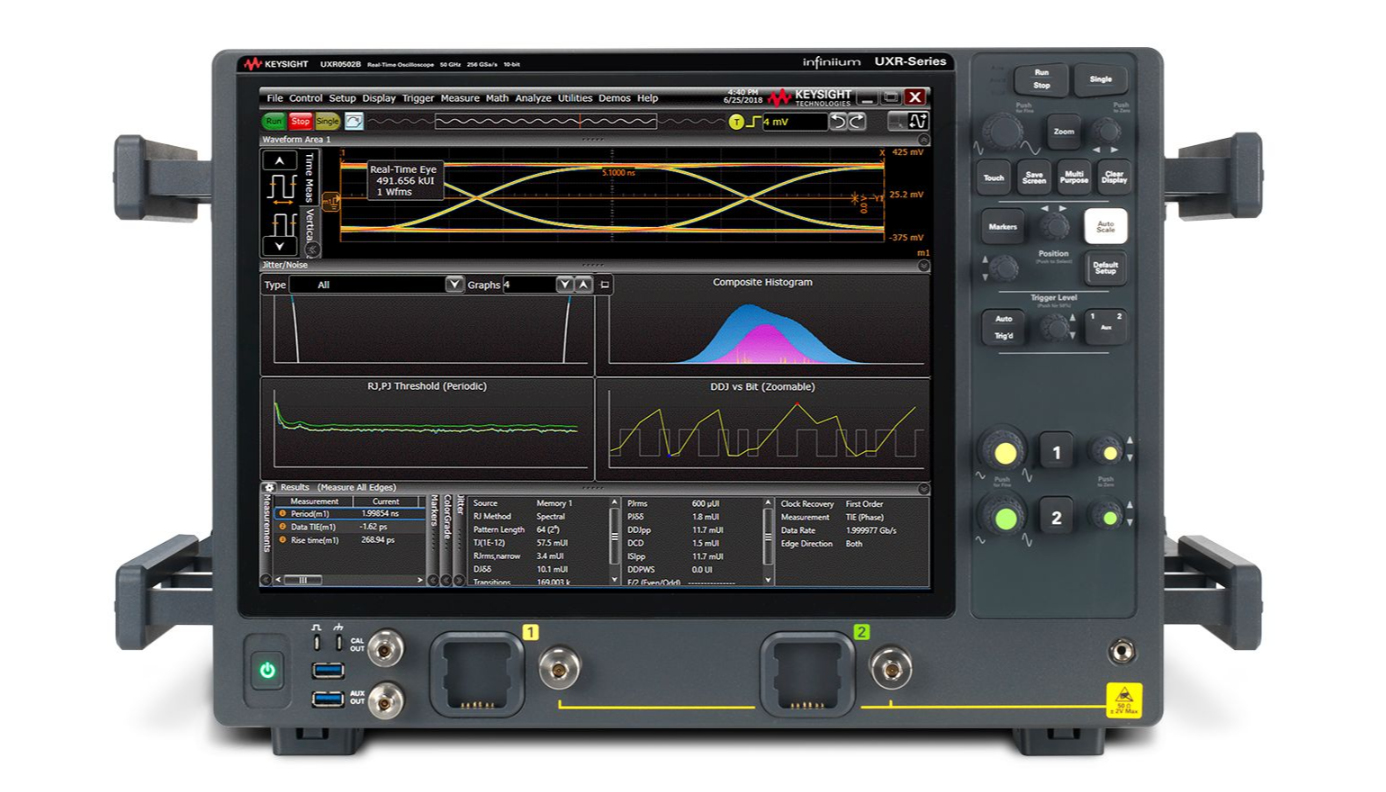
Task: Open the Graphs count dropdown
Action: (x=564, y=284)
